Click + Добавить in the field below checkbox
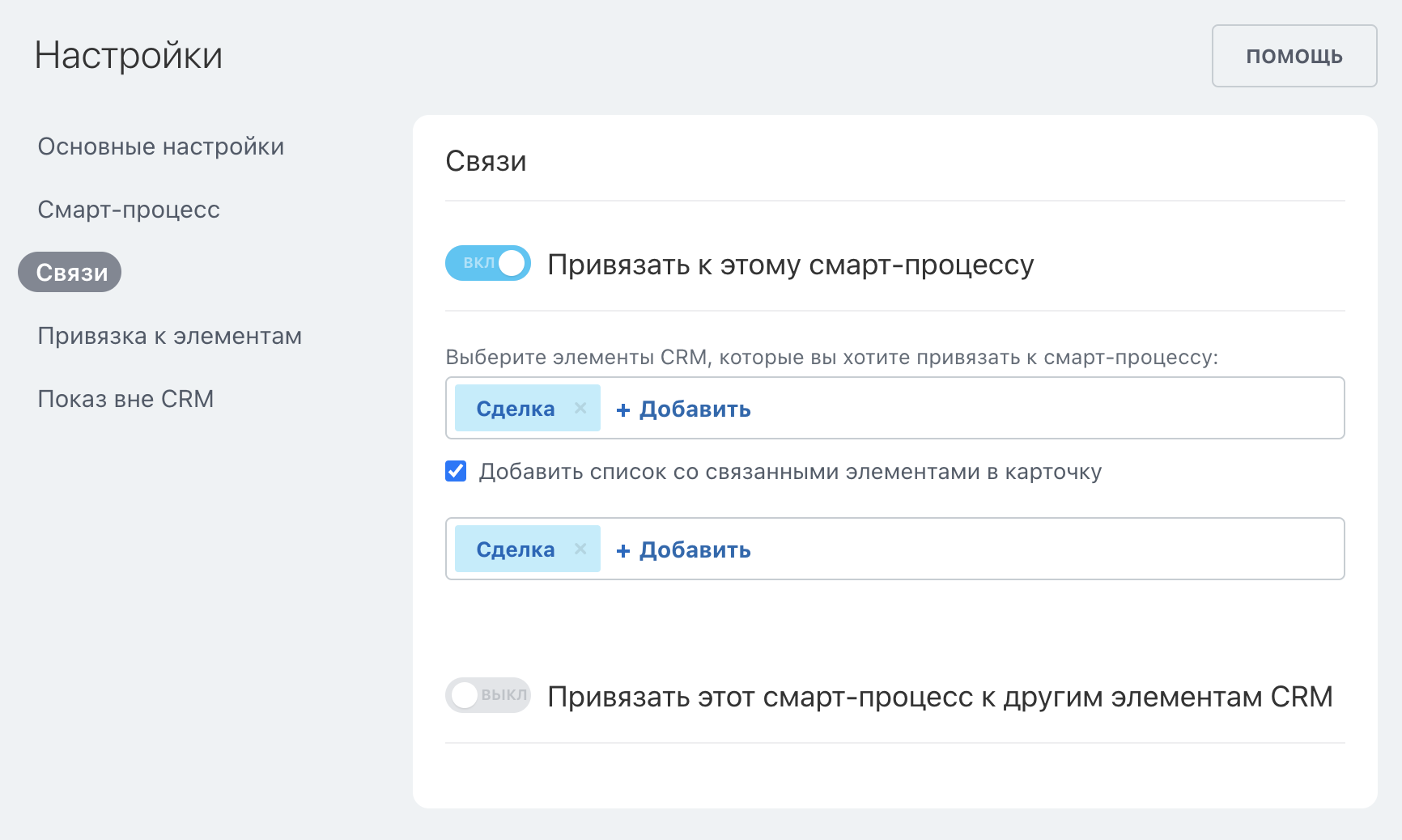 [684, 550]
